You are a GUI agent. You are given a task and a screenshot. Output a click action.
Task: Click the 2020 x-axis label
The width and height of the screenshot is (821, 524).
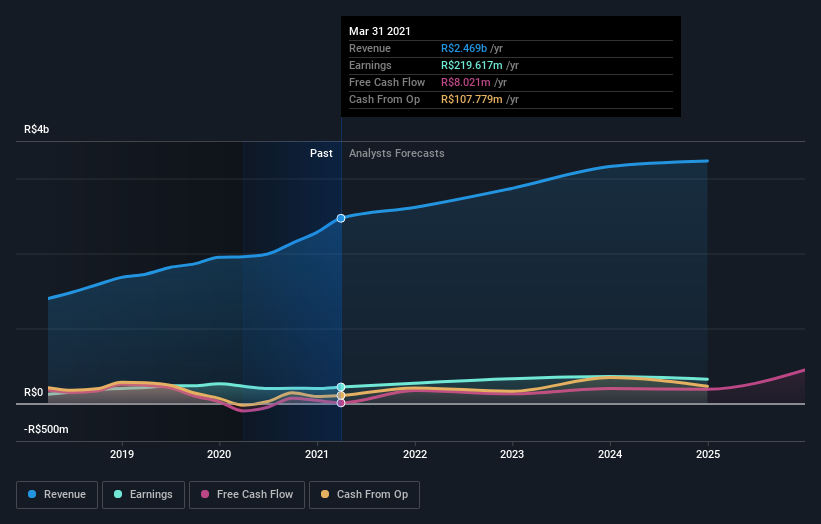point(219,454)
